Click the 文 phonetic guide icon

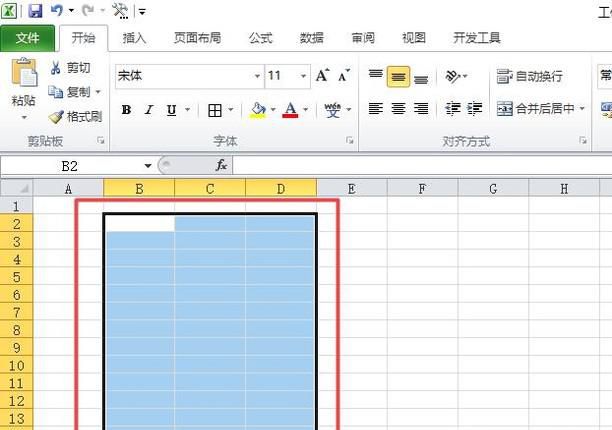pyautogui.click(x=333, y=110)
